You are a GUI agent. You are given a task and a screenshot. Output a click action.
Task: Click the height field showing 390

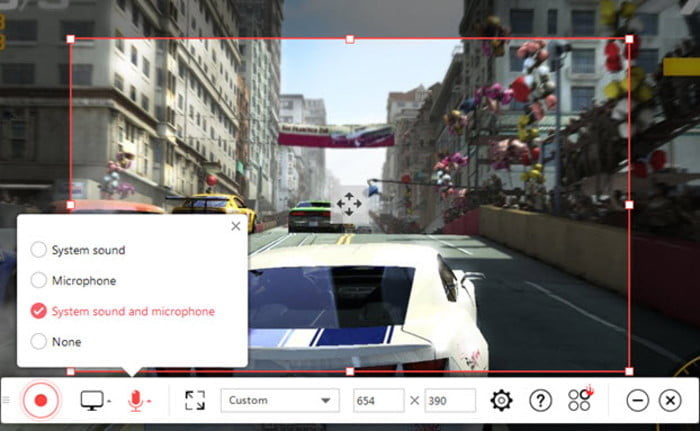point(449,401)
